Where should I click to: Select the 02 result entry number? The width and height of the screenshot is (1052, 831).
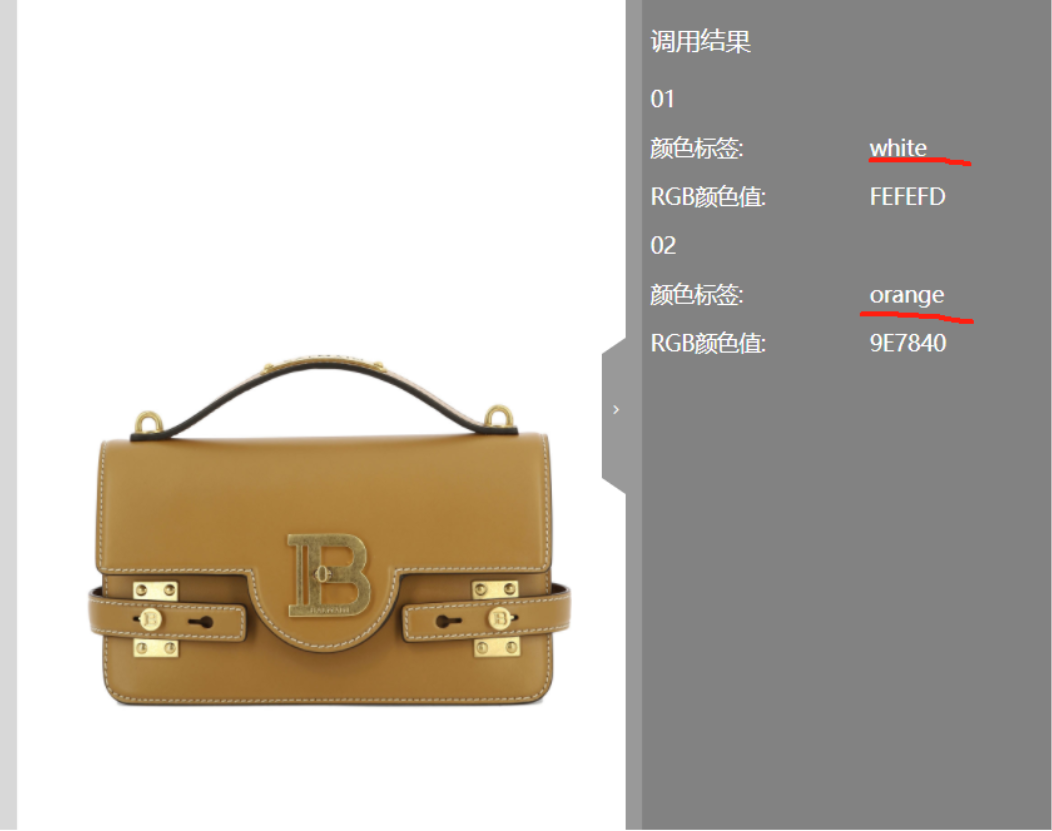pos(663,245)
